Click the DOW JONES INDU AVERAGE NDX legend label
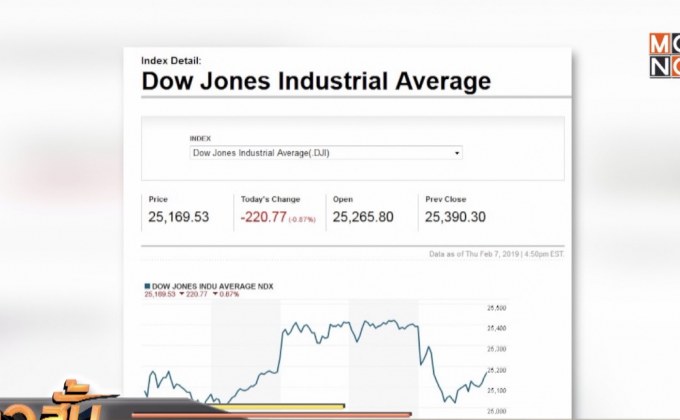Image resolution: width=680 pixels, height=420 pixels. click(x=212, y=286)
